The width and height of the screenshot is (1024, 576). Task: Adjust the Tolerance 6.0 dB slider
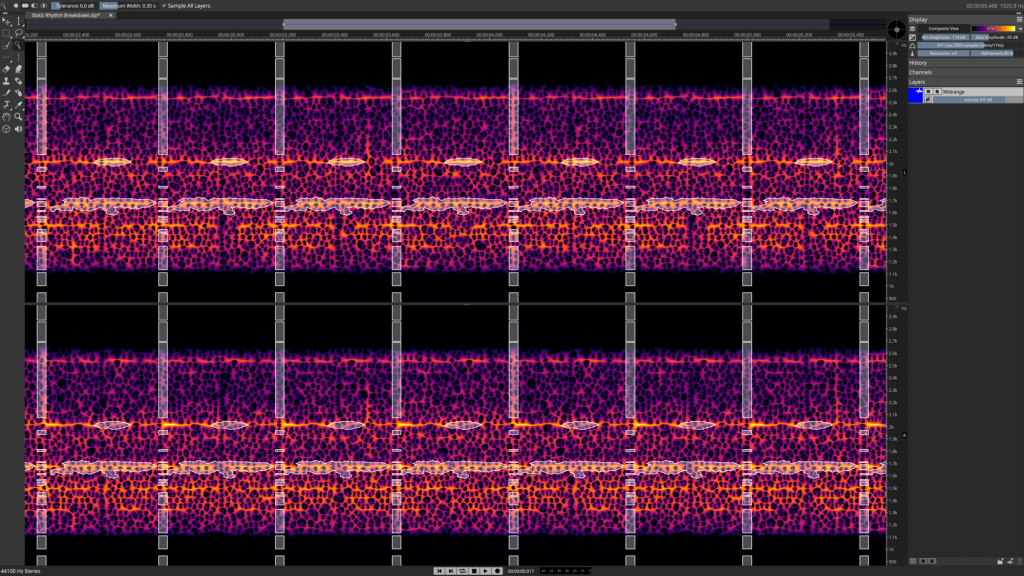pos(74,6)
